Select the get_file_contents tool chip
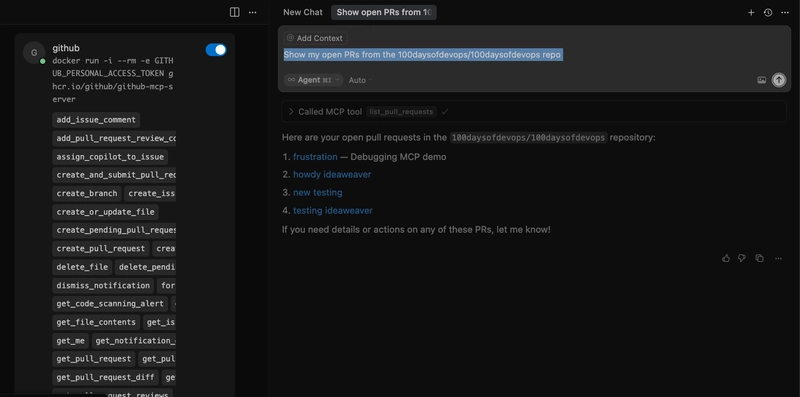This screenshot has width=800, height=397. tap(96, 322)
